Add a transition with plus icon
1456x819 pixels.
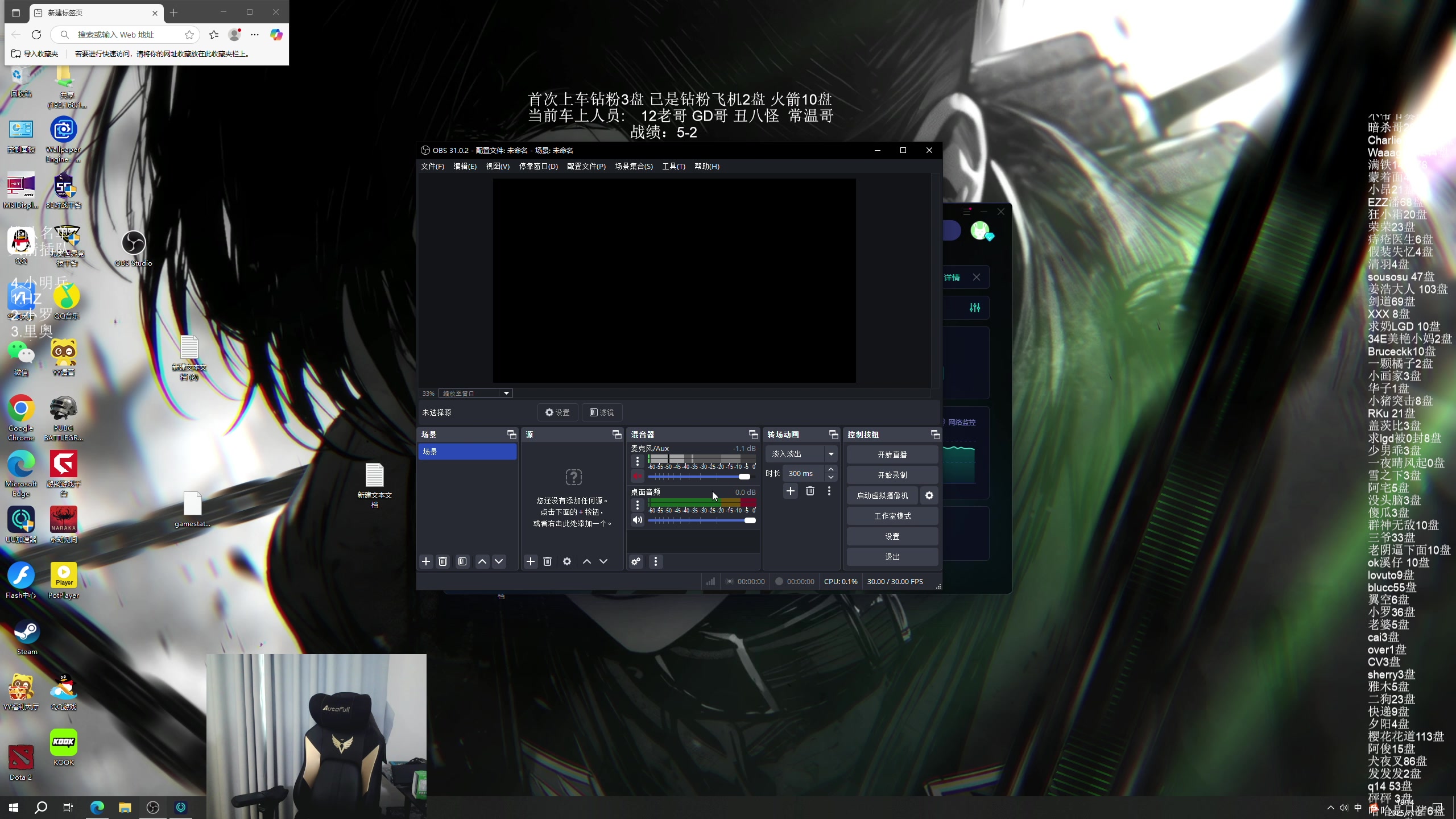(x=791, y=491)
